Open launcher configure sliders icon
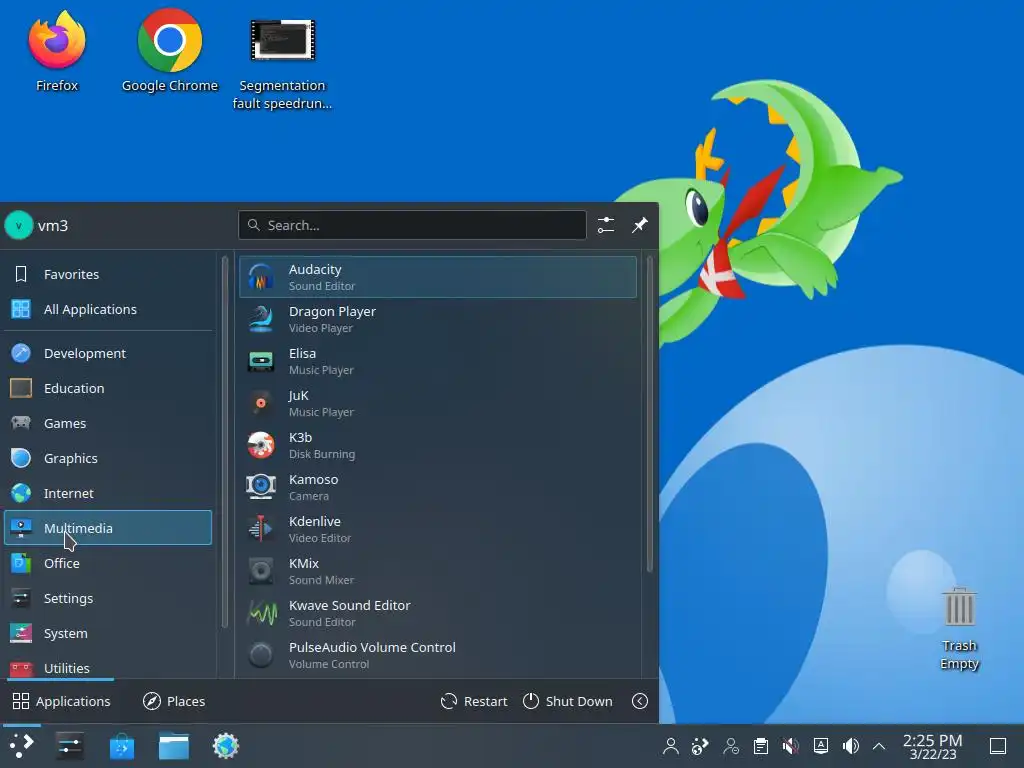The width and height of the screenshot is (1024, 768). point(606,225)
